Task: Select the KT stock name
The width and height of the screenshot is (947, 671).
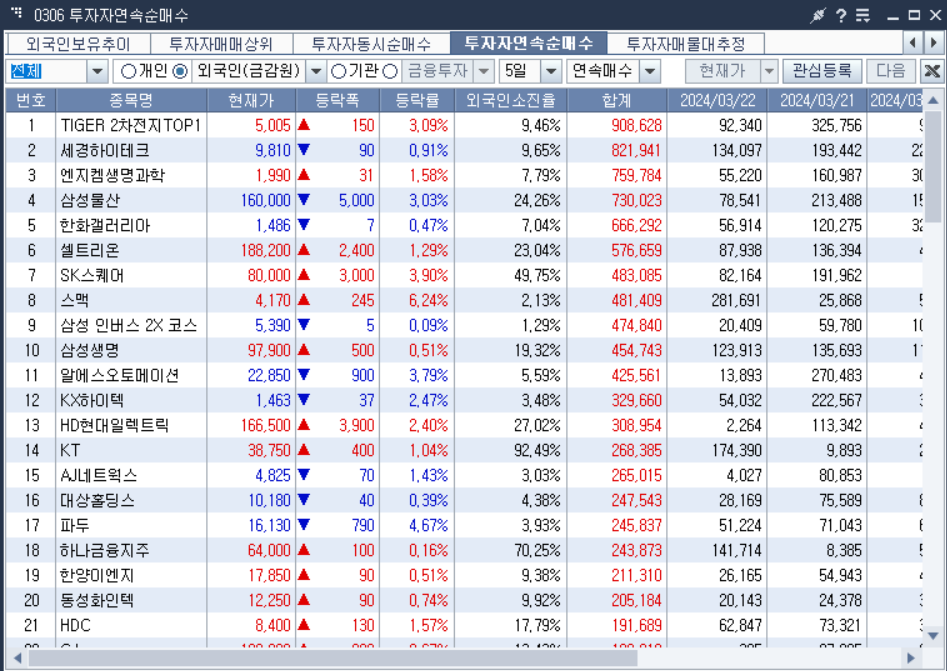Action: click(x=70, y=451)
